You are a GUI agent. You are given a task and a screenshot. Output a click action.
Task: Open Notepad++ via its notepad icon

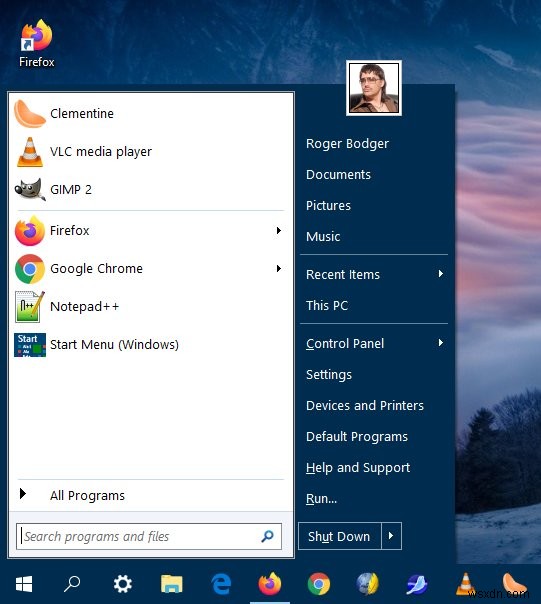(30, 307)
